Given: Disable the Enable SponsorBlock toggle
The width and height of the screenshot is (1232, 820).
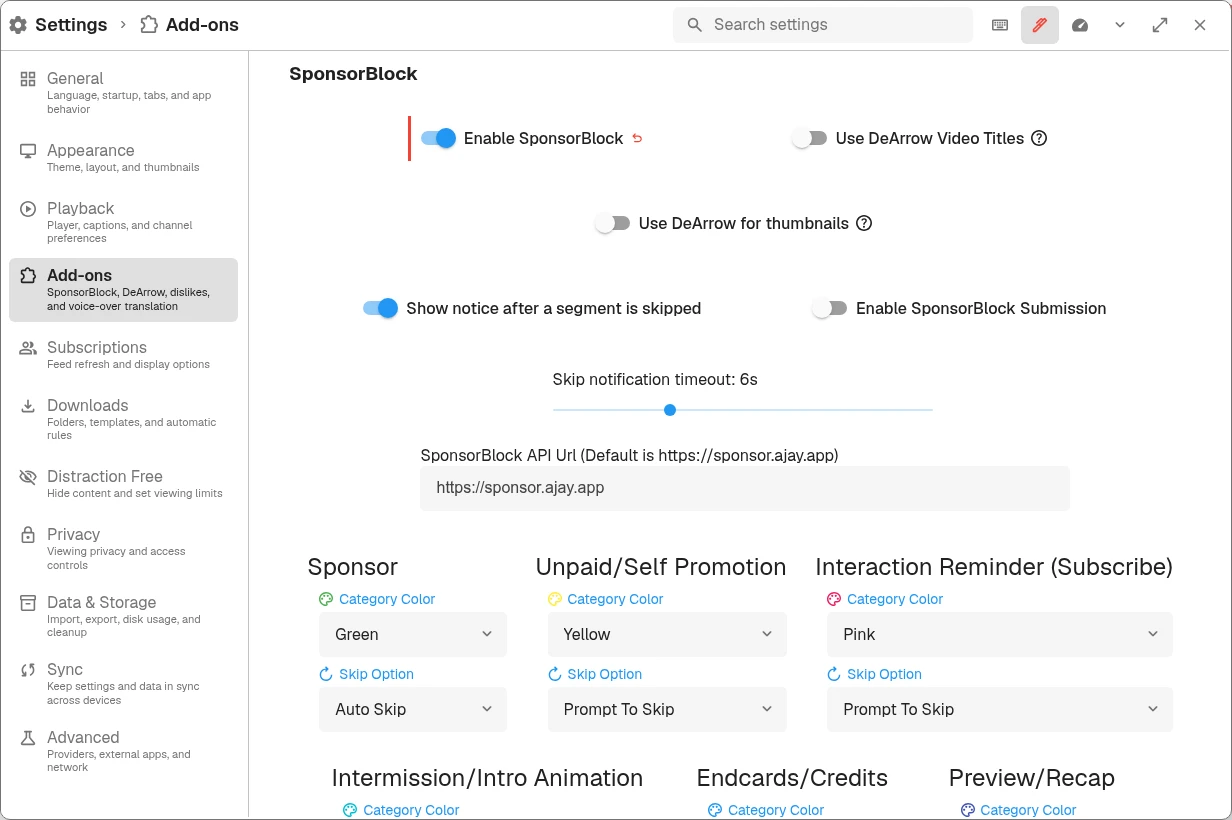Looking at the screenshot, I should [438, 138].
